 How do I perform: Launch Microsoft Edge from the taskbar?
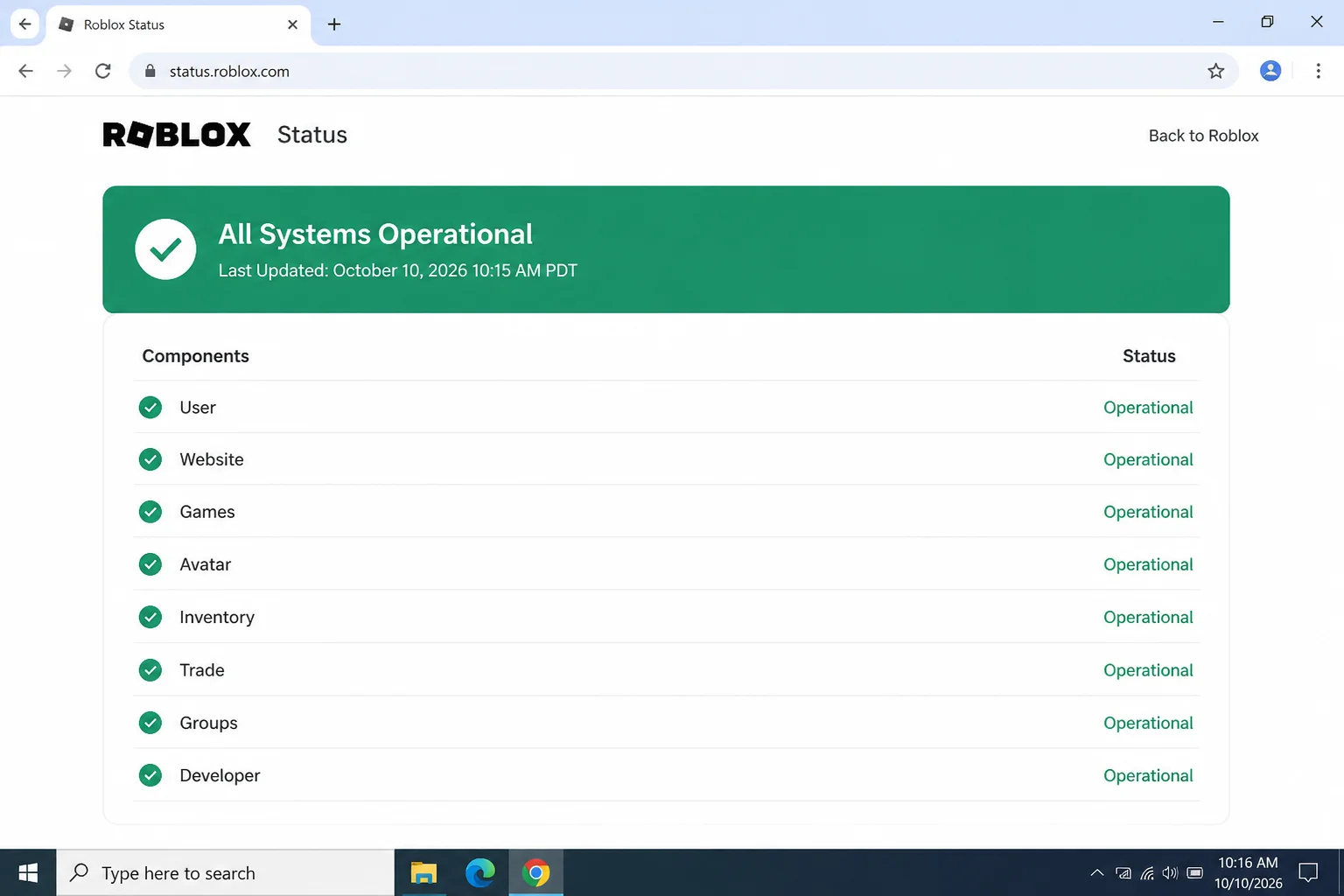click(x=479, y=872)
